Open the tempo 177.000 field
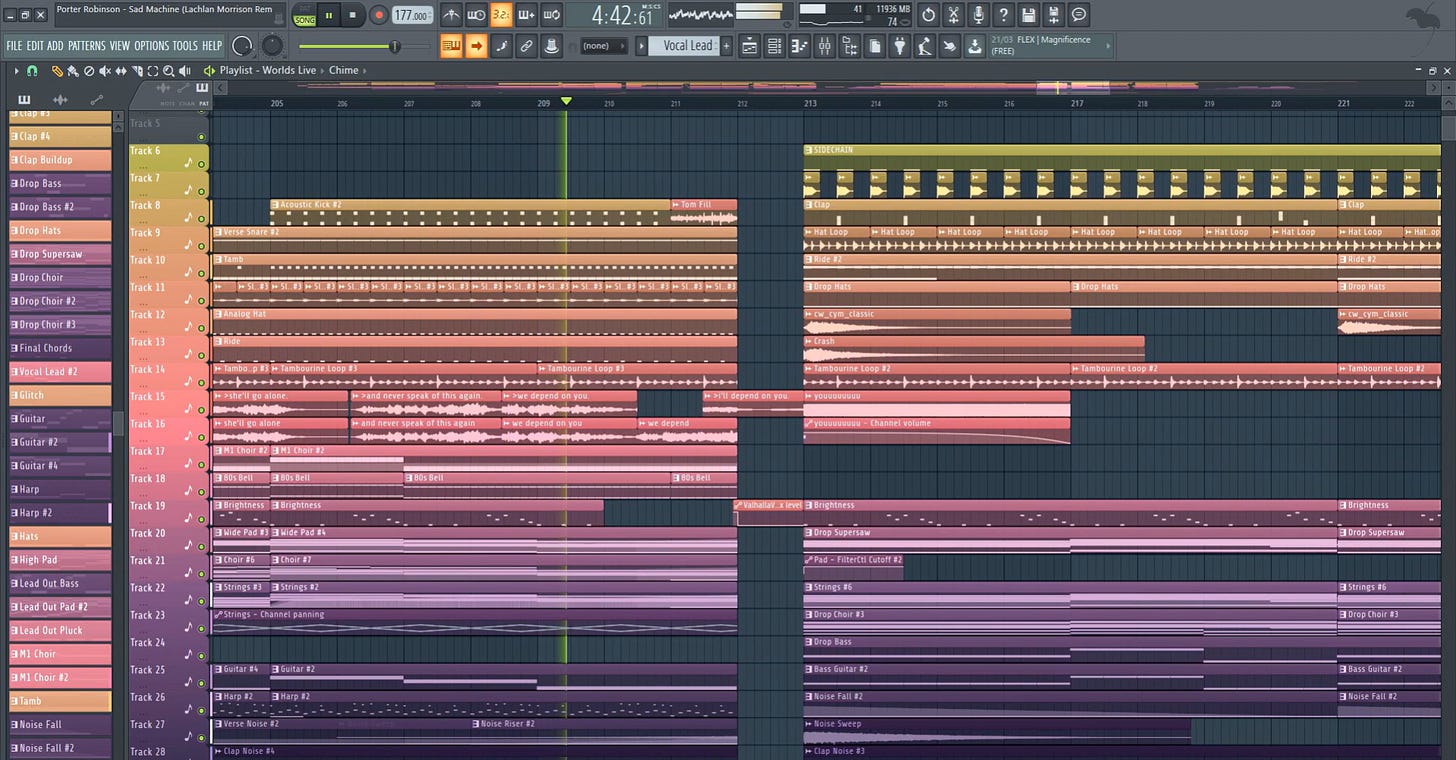 tap(412, 15)
